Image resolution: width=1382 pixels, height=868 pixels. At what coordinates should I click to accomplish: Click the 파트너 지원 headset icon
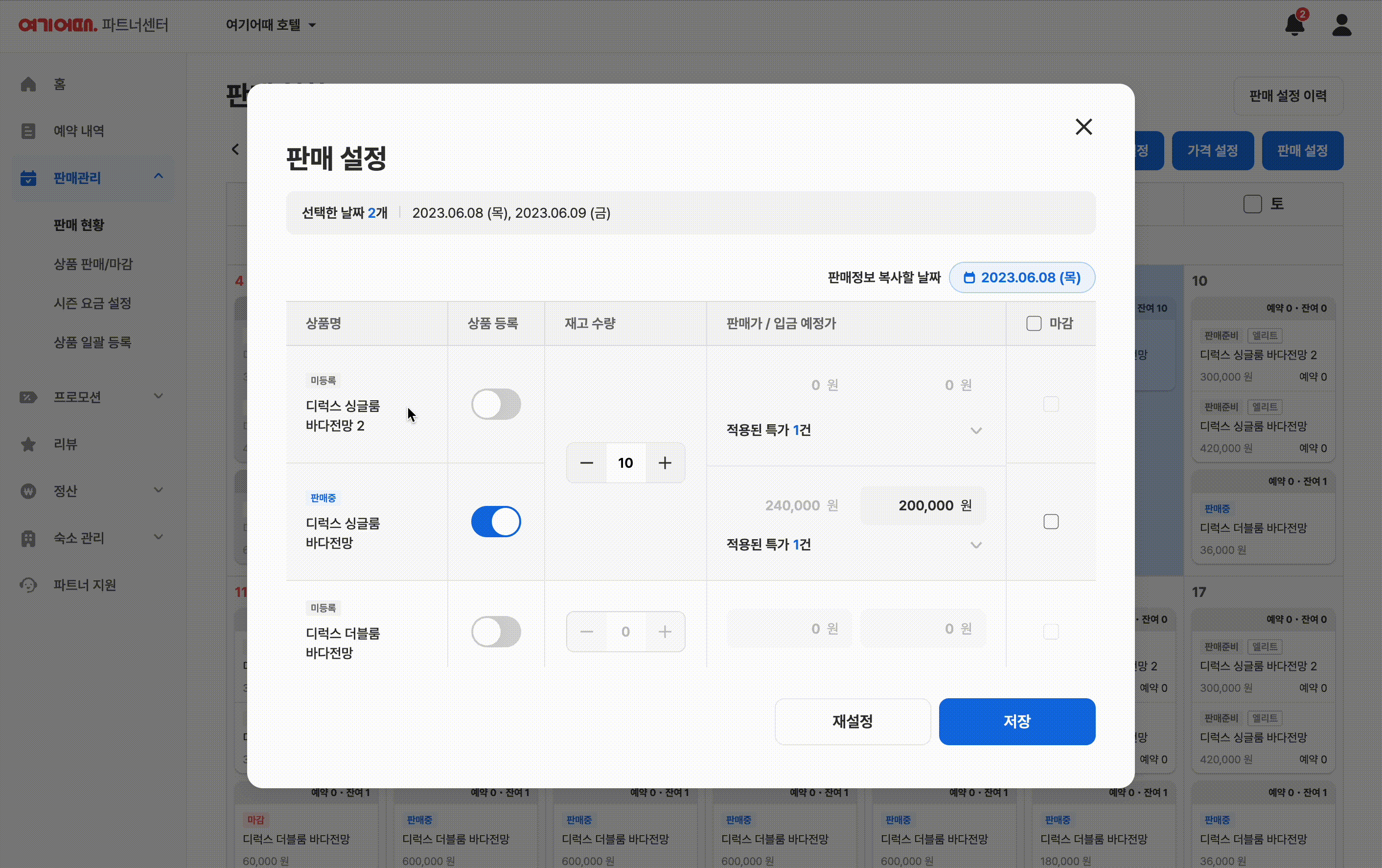point(28,585)
